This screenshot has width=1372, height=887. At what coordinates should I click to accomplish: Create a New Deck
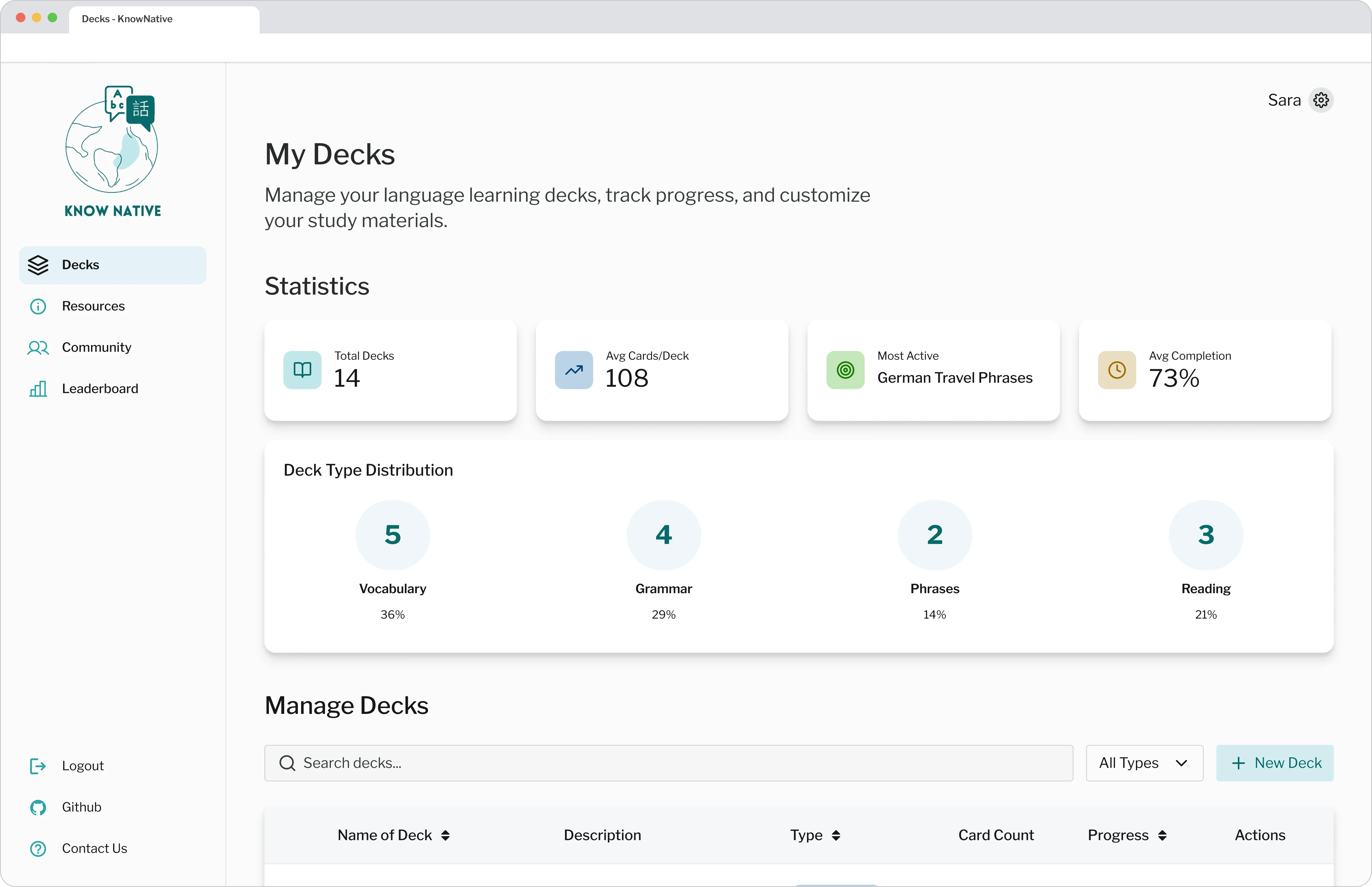[x=1275, y=763]
